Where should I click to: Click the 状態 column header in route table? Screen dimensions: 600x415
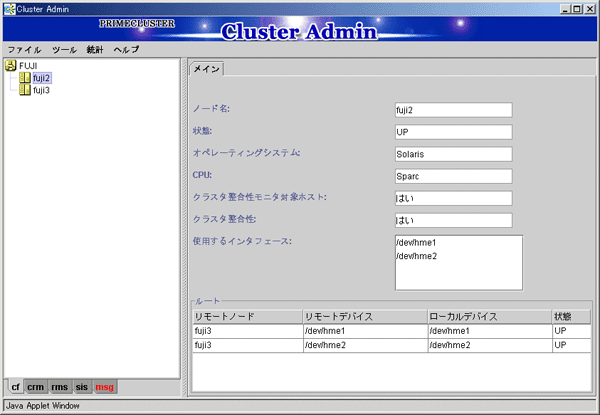(x=571, y=317)
